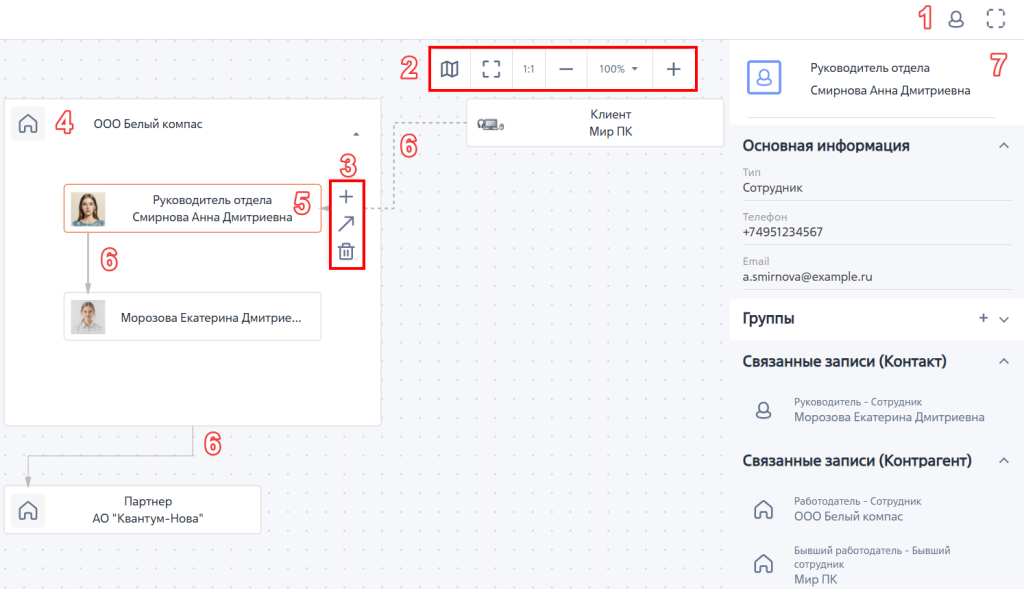Expand the Группы section chevron
This screenshot has height=589, width=1024.
click(x=1004, y=319)
